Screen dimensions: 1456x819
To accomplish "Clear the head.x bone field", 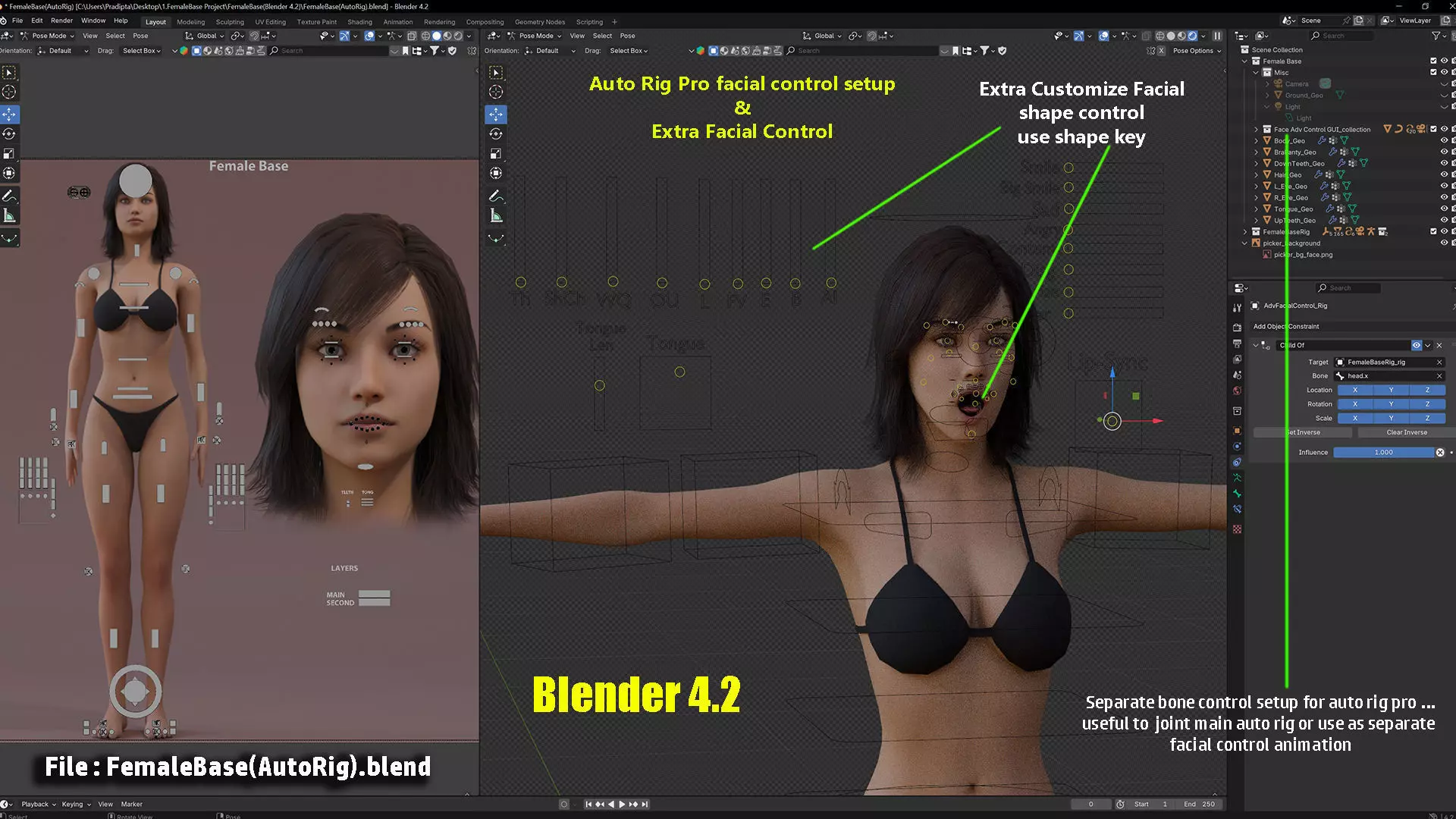I will pos(1439,376).
